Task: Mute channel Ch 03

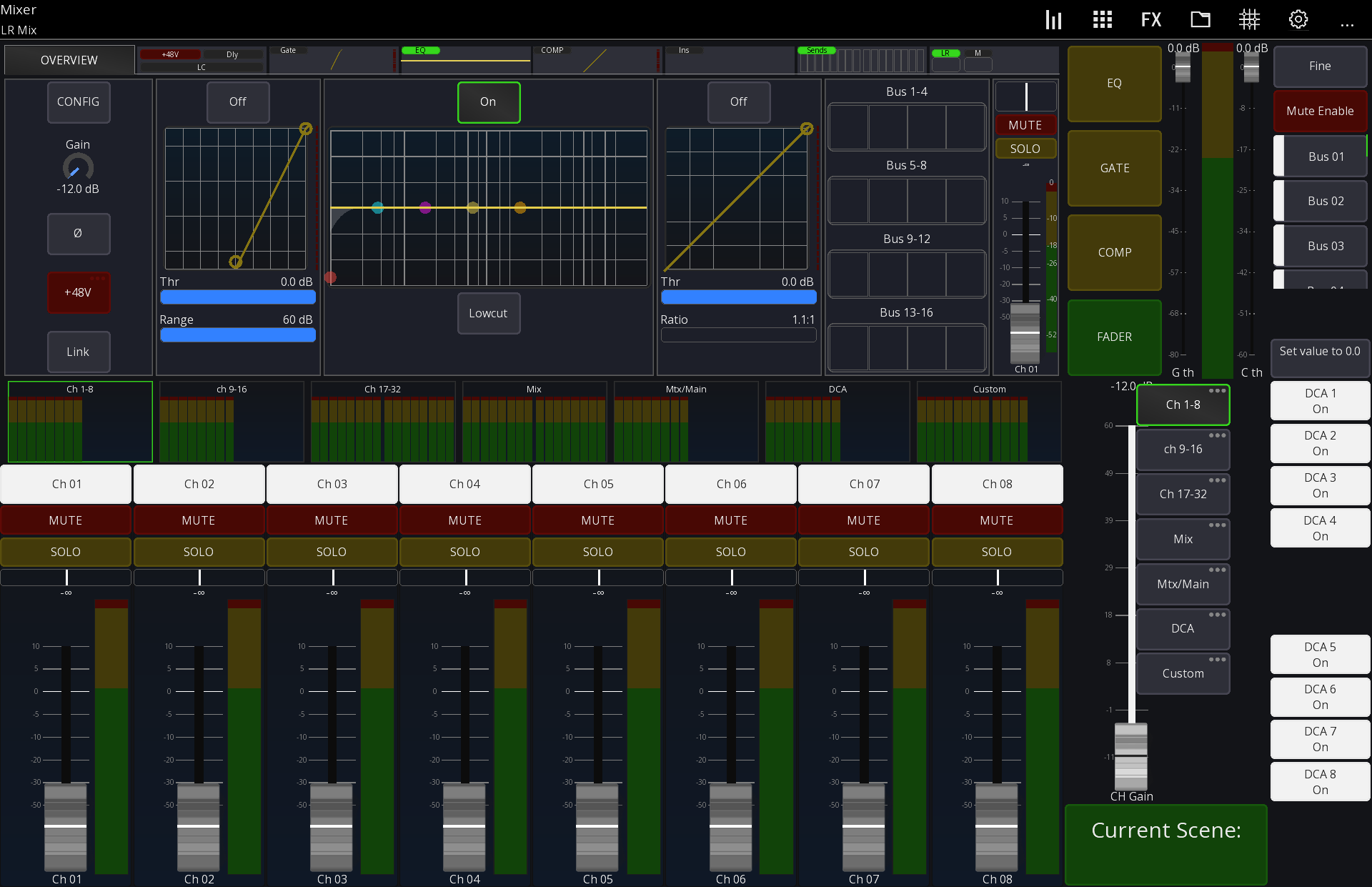Action: [332, 520]
